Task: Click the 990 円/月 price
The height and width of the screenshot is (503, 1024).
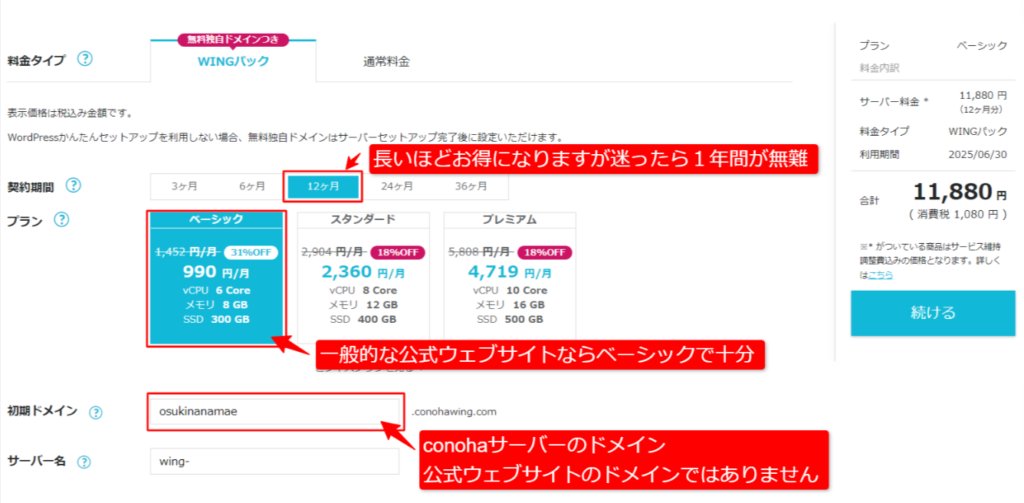Action: click(217, 272)
